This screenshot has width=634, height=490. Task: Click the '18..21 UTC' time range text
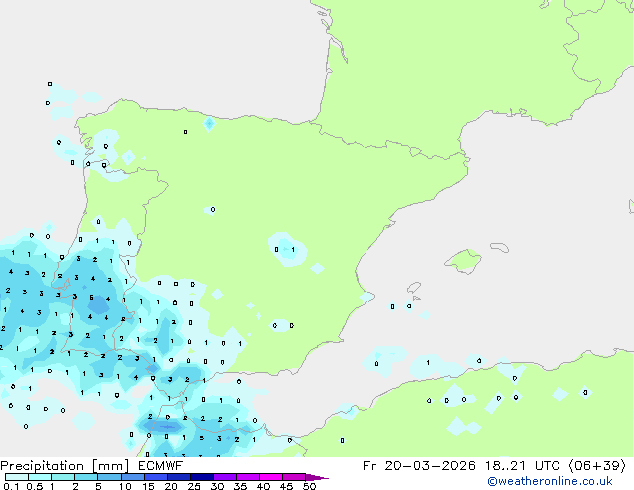click(522, 466)
